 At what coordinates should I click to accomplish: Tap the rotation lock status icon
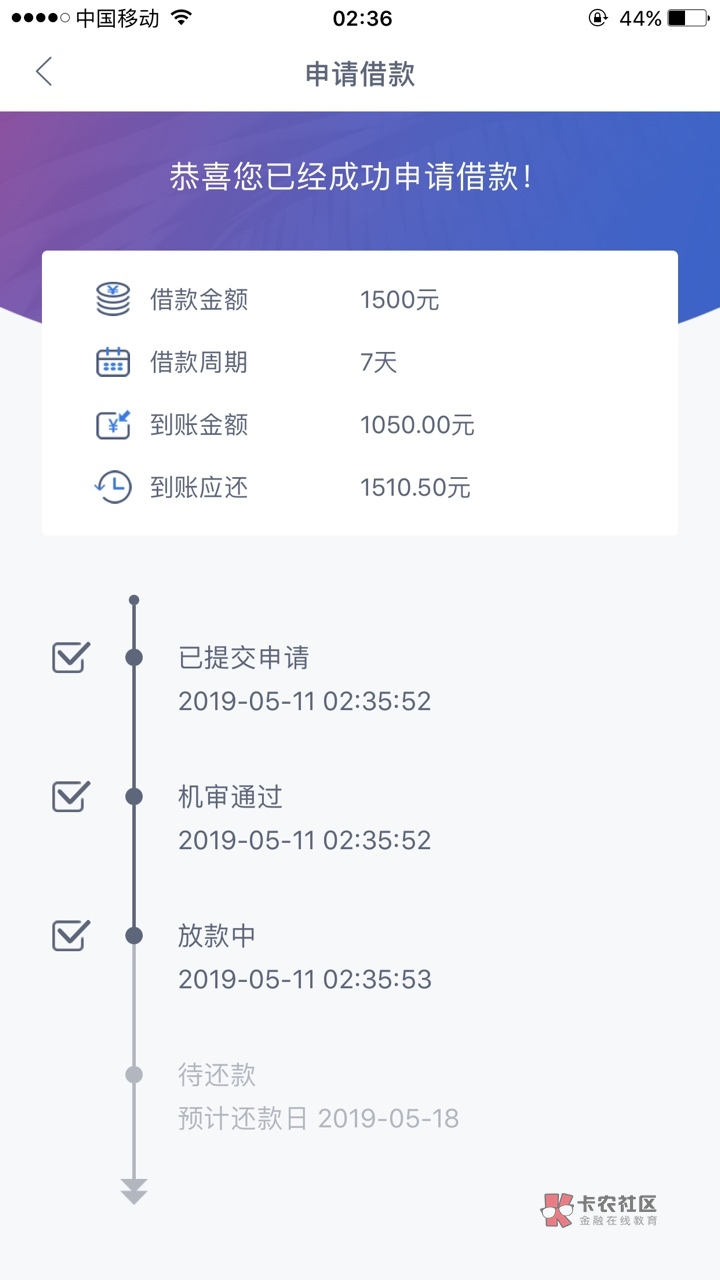pos(597,18)
